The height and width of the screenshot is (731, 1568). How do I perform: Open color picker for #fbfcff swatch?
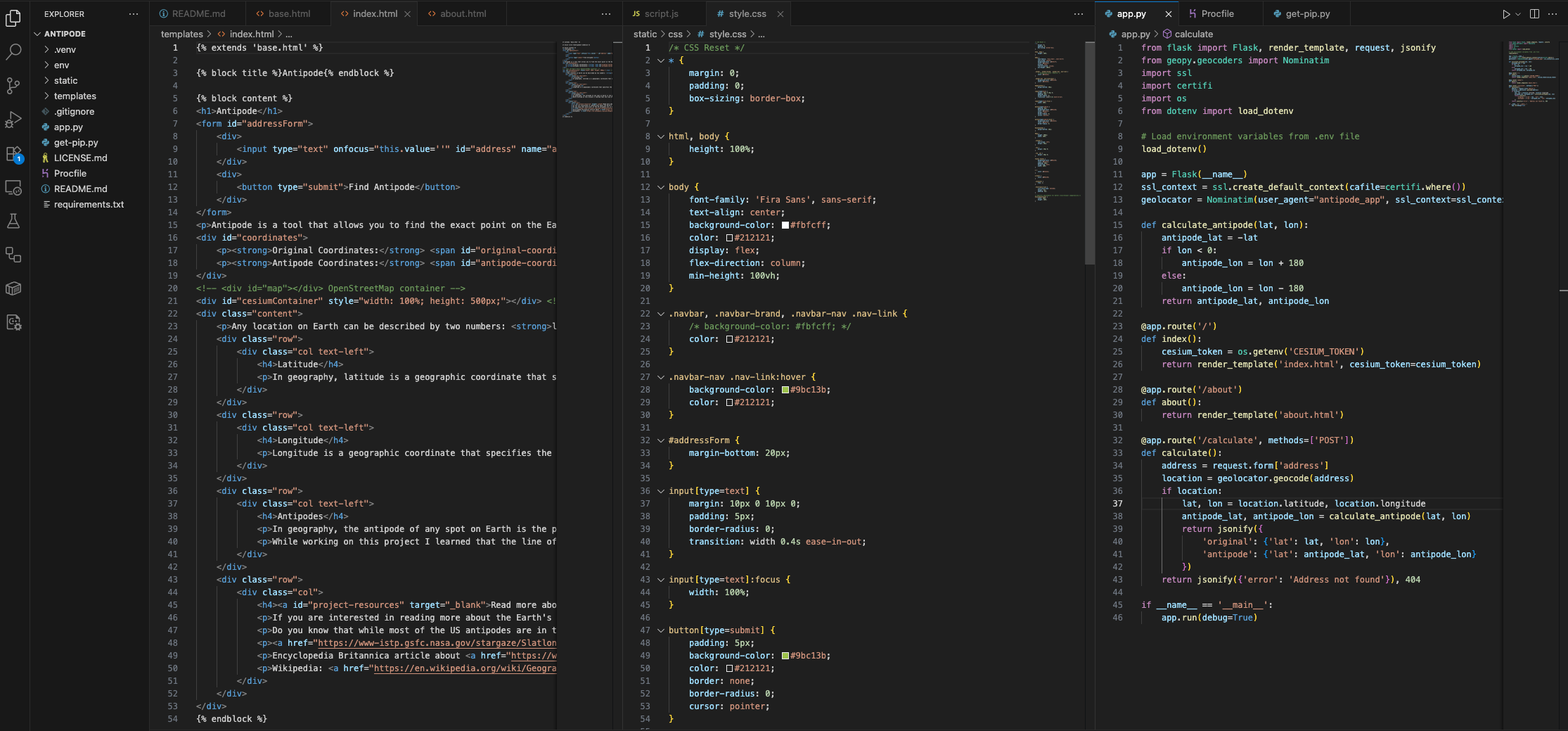785,225
